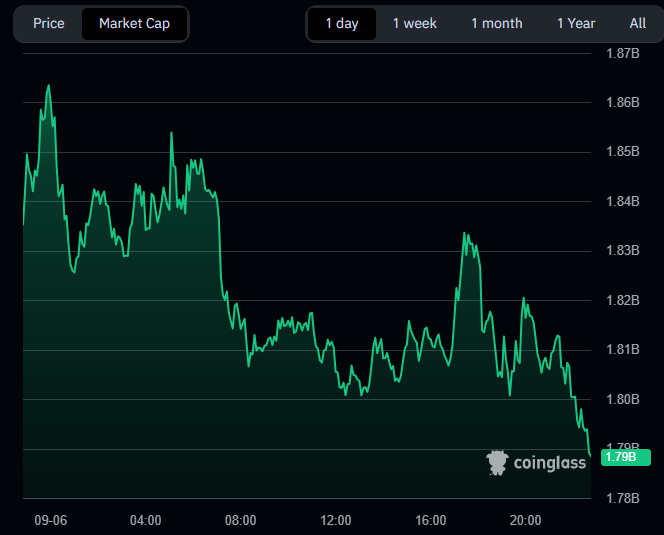Click the 1.83B y-axis label
Image resolution: width=664 pixels, height=535 pixels.
(x=623, y=250)
